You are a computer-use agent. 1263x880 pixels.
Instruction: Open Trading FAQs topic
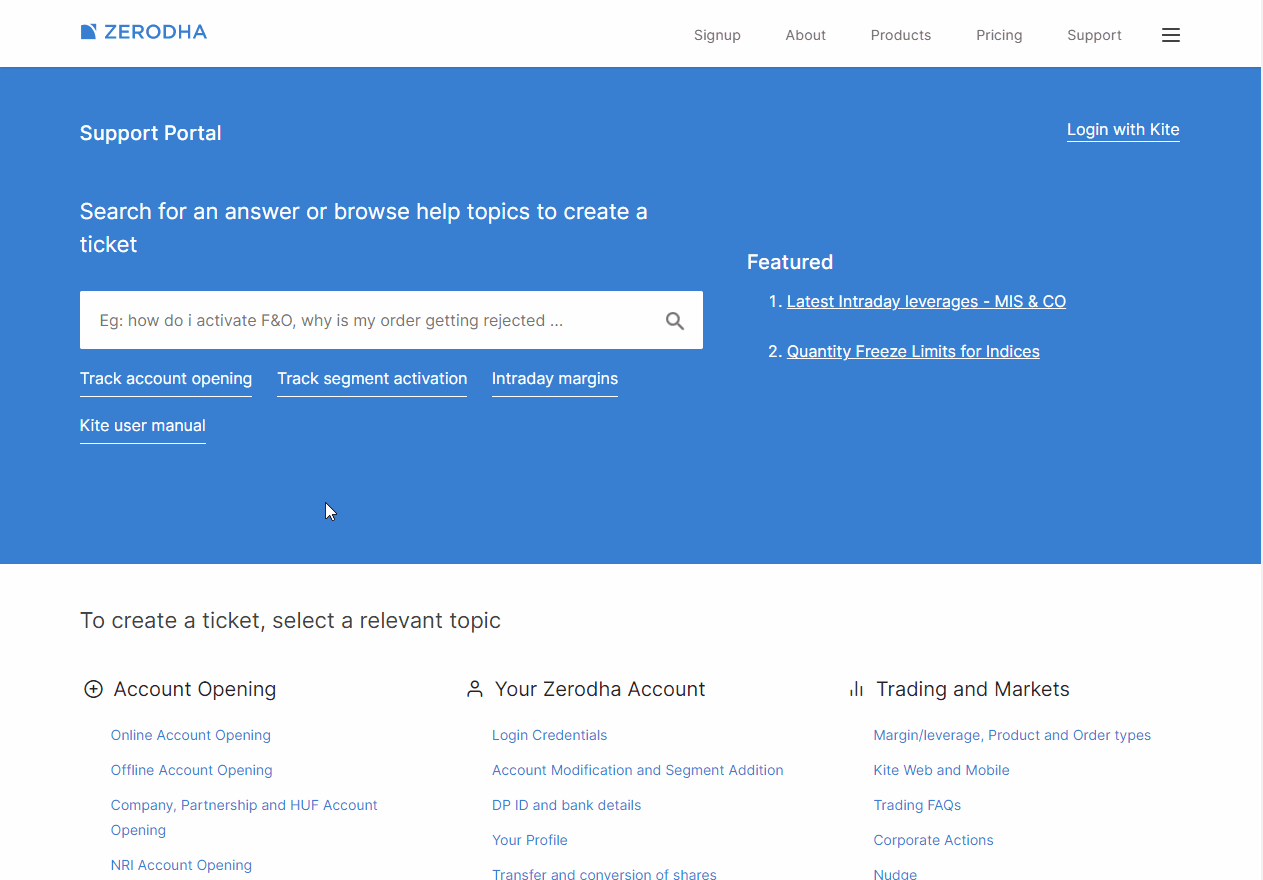click(x=917, y=805)
